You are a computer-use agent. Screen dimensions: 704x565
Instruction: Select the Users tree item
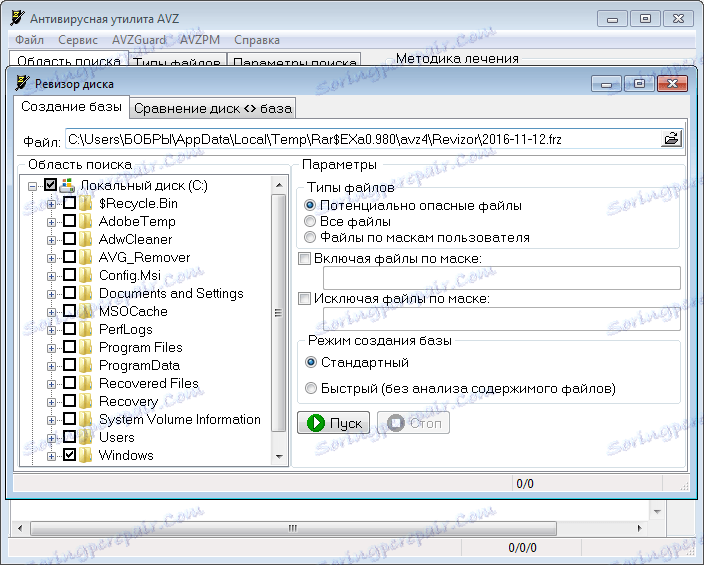coord(117,437)
